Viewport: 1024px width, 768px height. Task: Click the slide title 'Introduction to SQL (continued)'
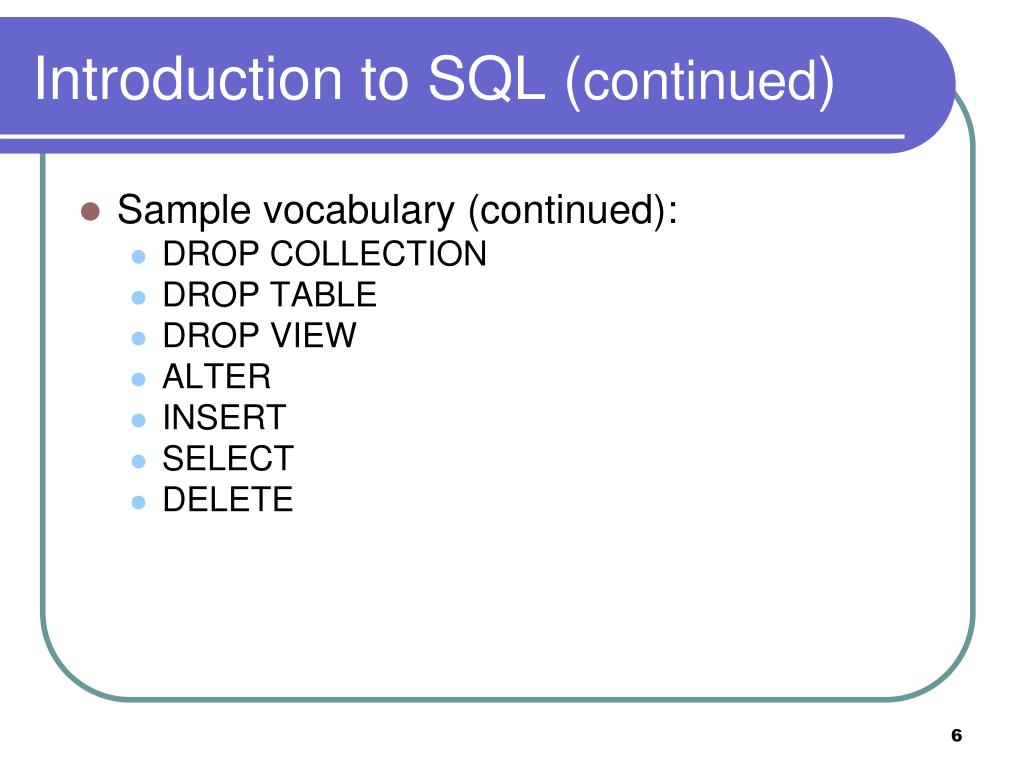coord(434,80)
